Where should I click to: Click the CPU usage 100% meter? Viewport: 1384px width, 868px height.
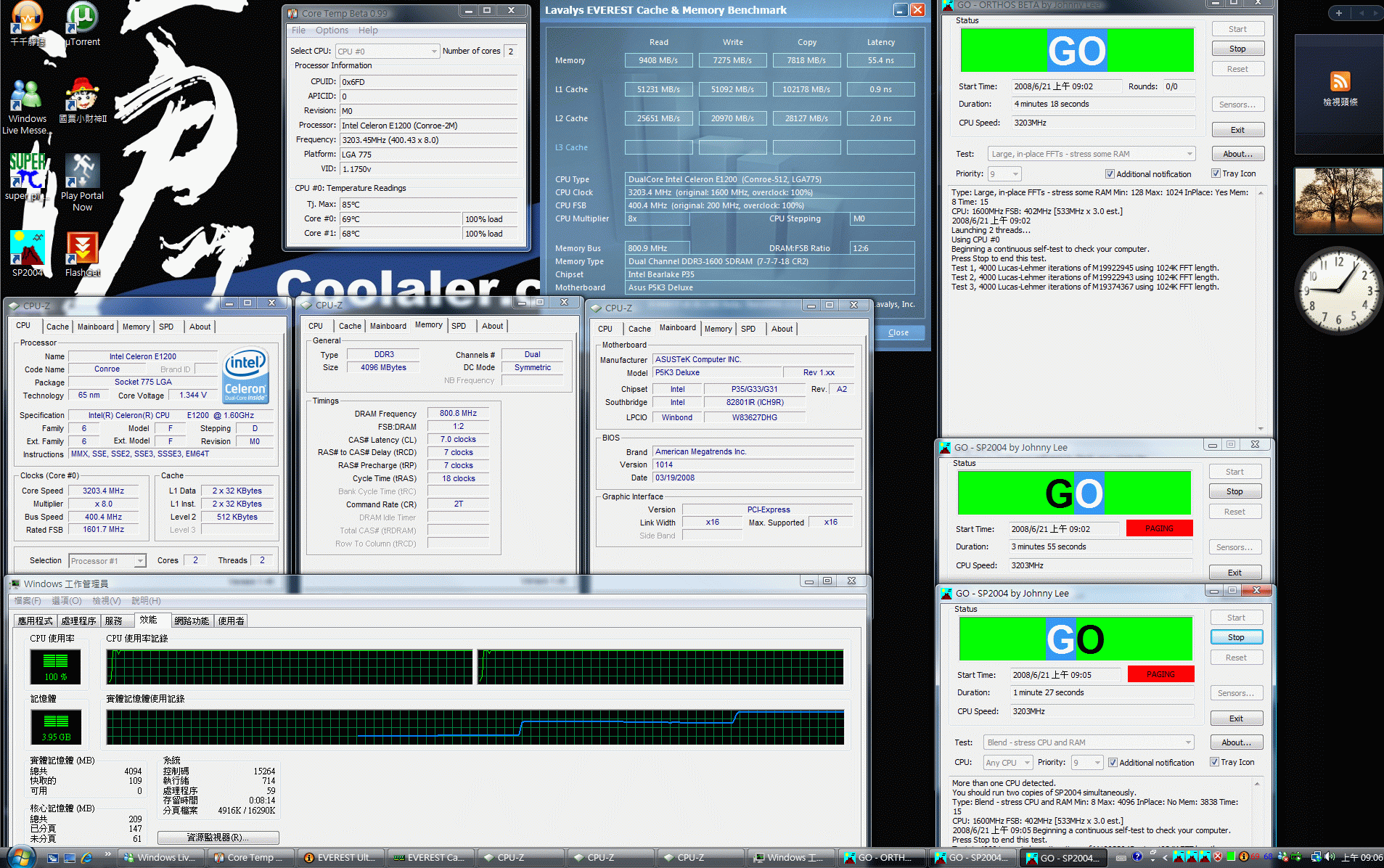[55, 666]
